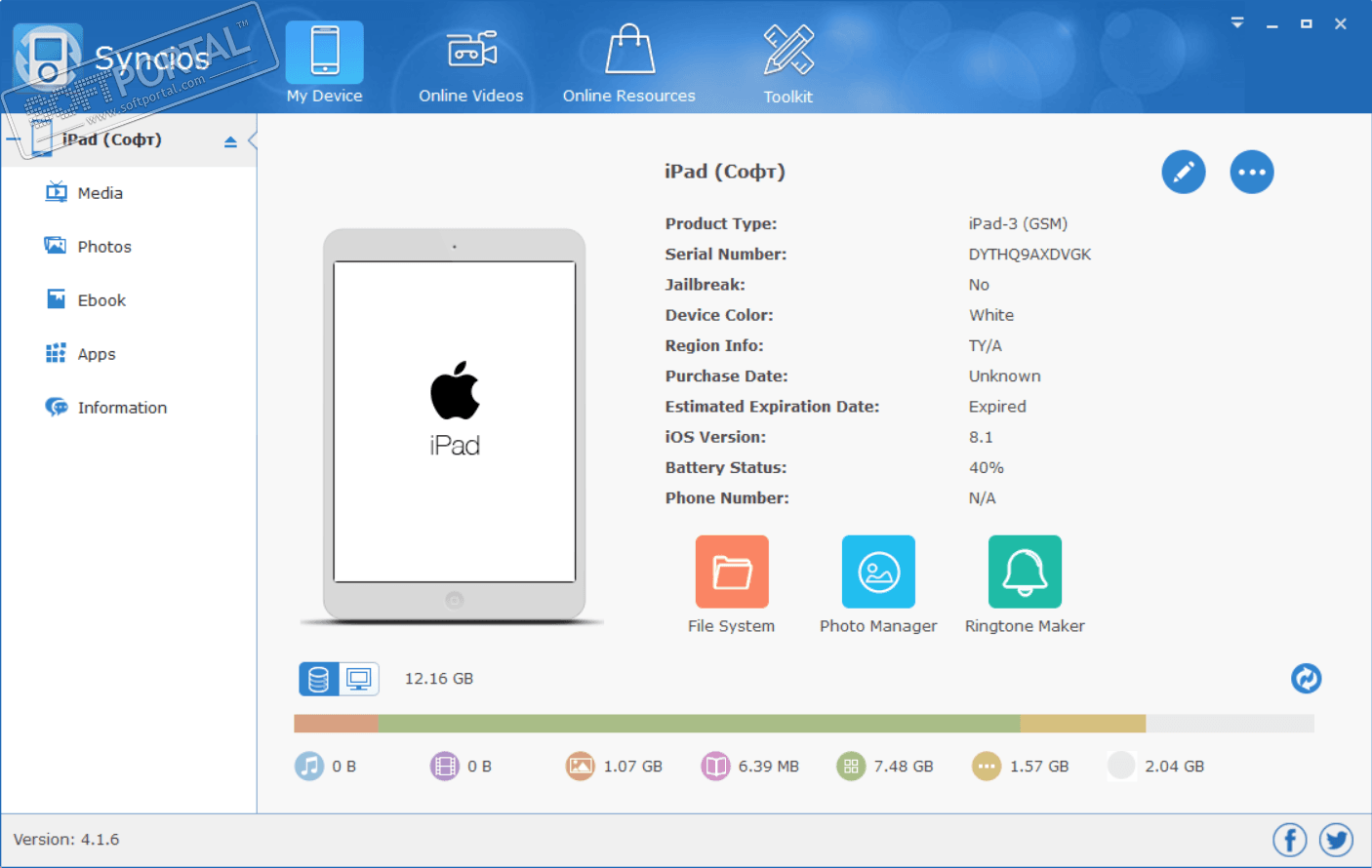This screenshot has width=1372, height=868.
Task: Click the serial number DYTHQ9AXDVGK
Action: pos(1029,255)
